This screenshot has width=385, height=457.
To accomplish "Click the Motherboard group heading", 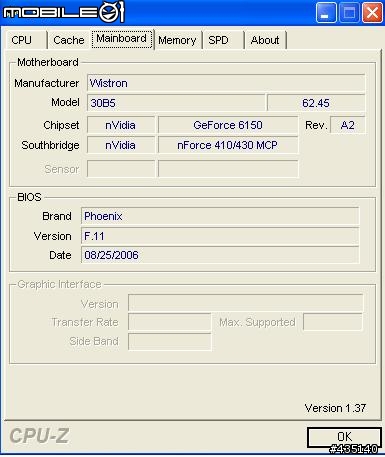I will pyautogui.click(x=48, y=62).
